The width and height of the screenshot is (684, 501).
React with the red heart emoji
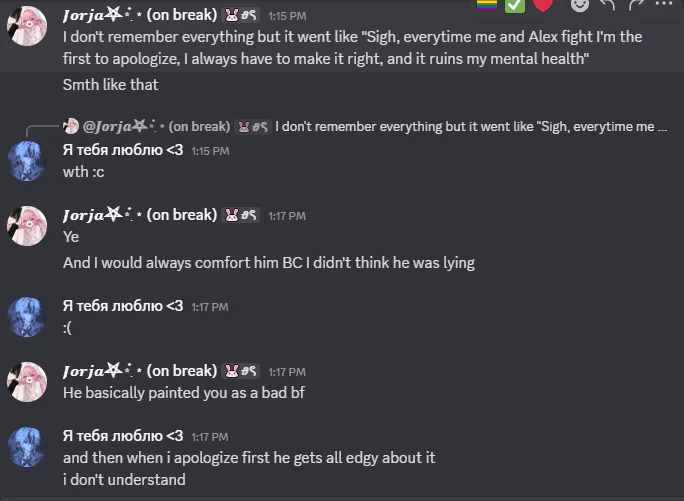pyautogui.click(x=543, y=5)
